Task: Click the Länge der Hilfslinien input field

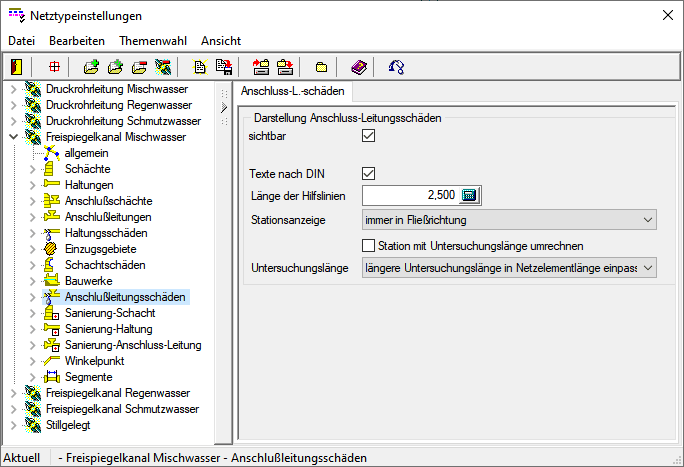Action: click(410, 195)
